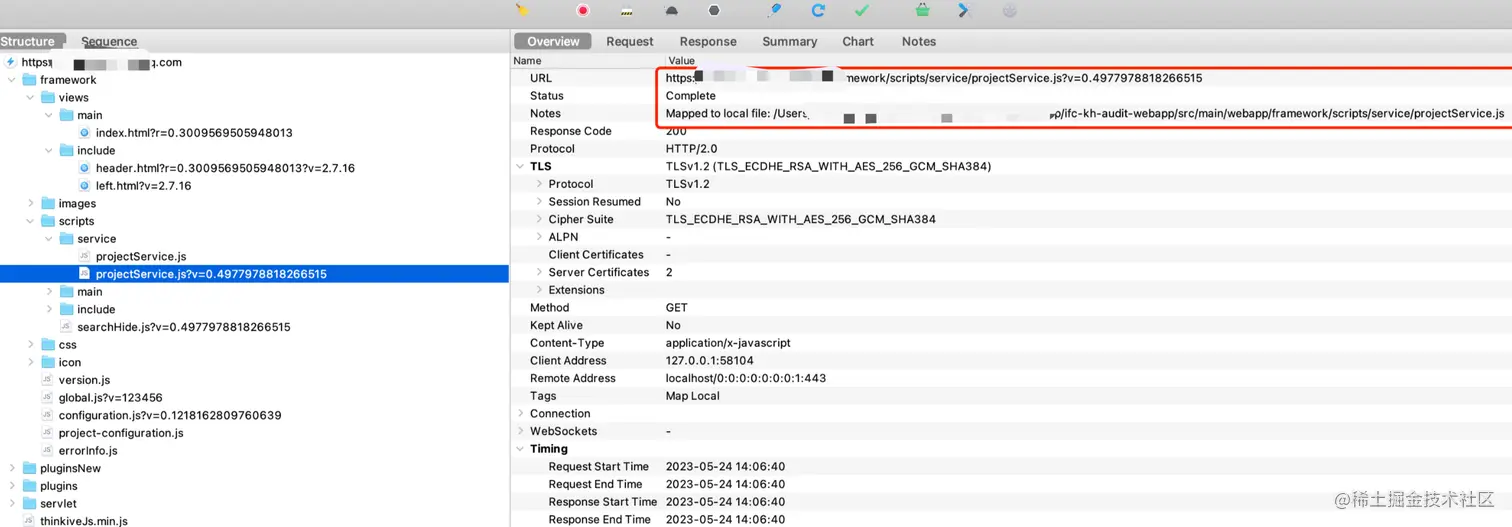The image size is (1512, 527).
Task: Click the broom Clear Session icon
Action: pyautogui.click(x=522, y=10)
